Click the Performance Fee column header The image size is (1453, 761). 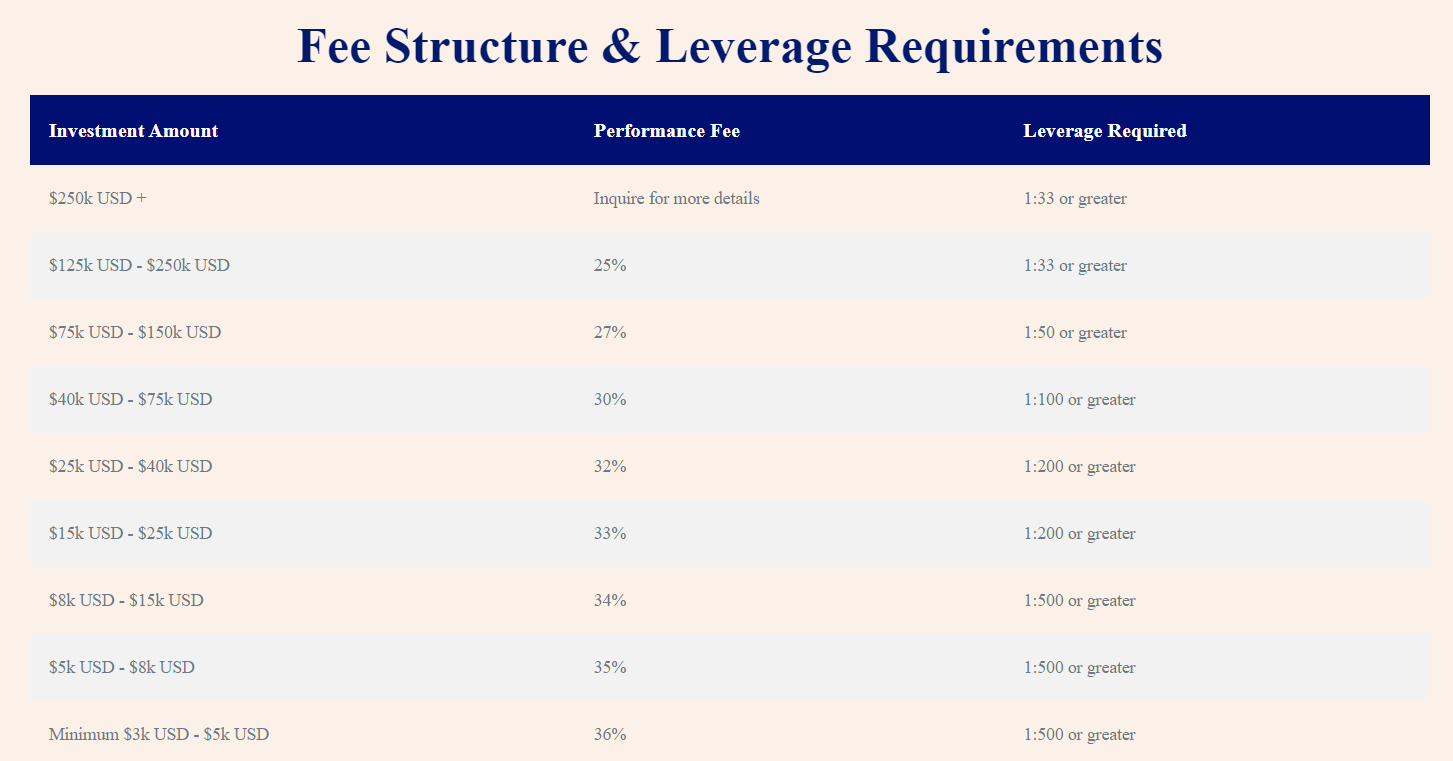[666, 131]
